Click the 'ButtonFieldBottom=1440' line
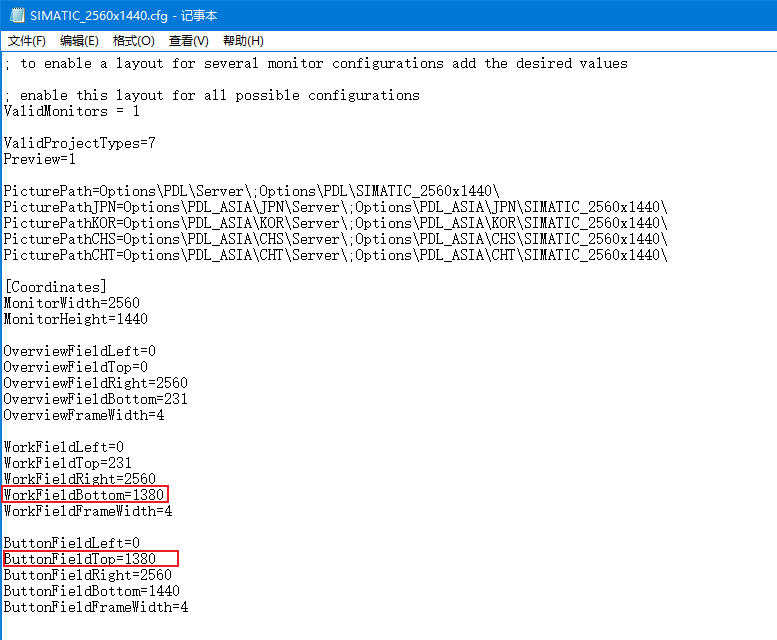 92,591
